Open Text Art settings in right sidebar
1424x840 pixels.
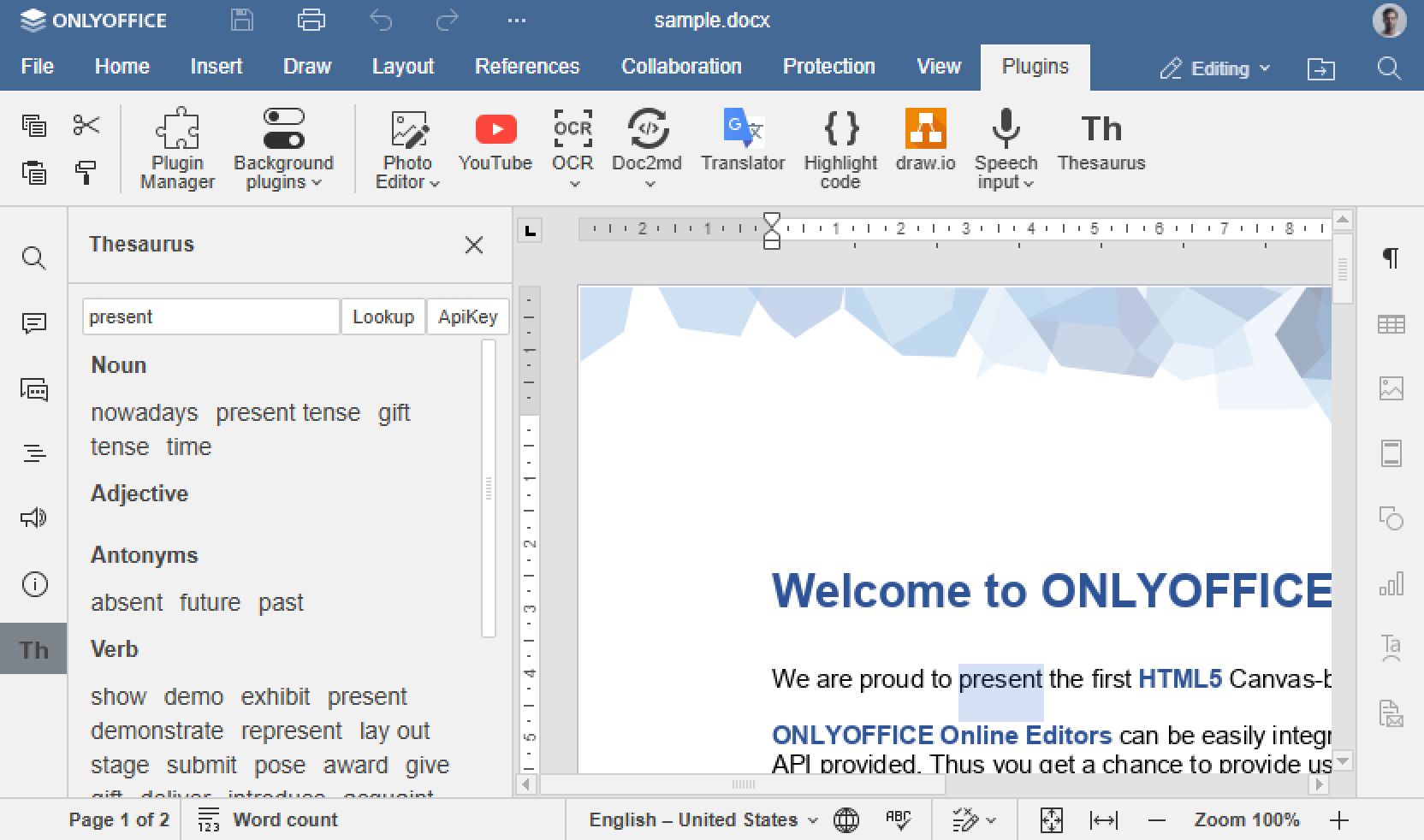coord(1391,648)
